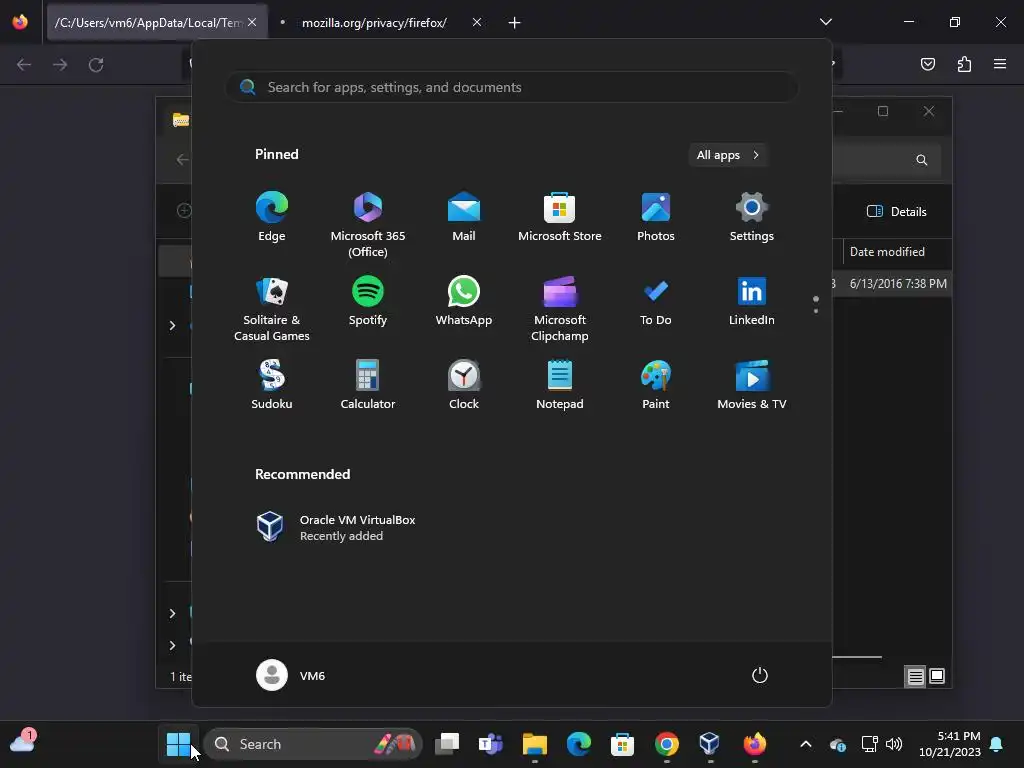Close the C:/Users/vm6/AppData tab
The image size is (1024, 768).
point(252,22)
